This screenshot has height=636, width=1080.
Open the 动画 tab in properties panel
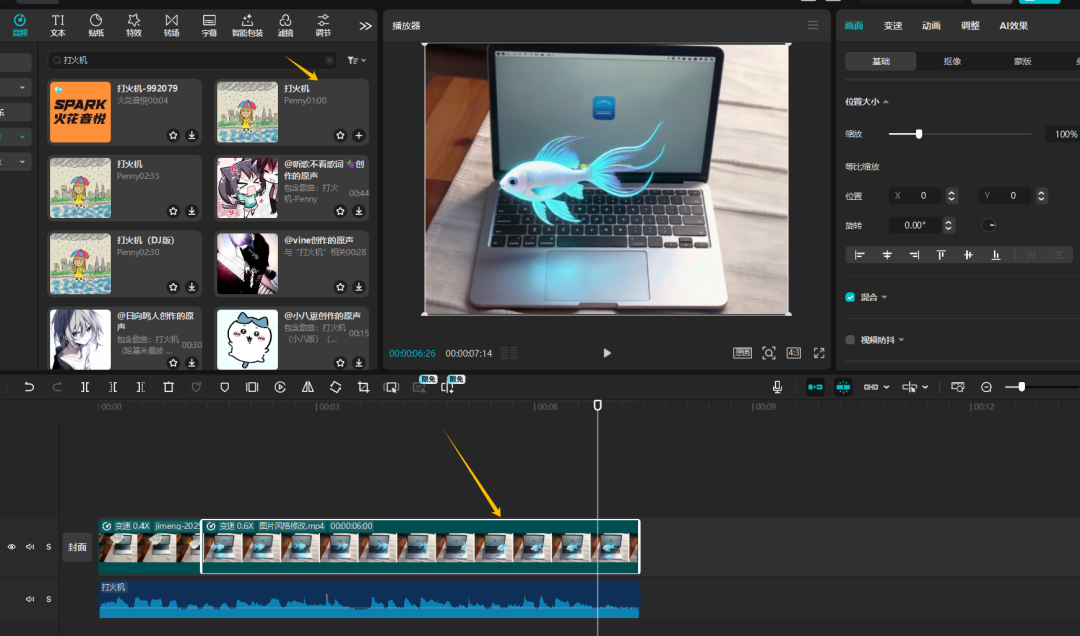click(x=931, y=26)
